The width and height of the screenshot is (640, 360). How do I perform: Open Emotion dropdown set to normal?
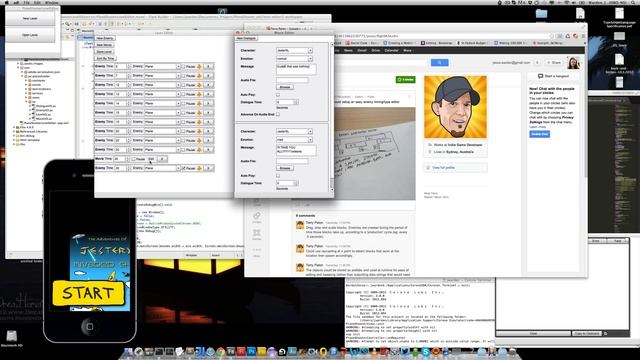[294, 59]
